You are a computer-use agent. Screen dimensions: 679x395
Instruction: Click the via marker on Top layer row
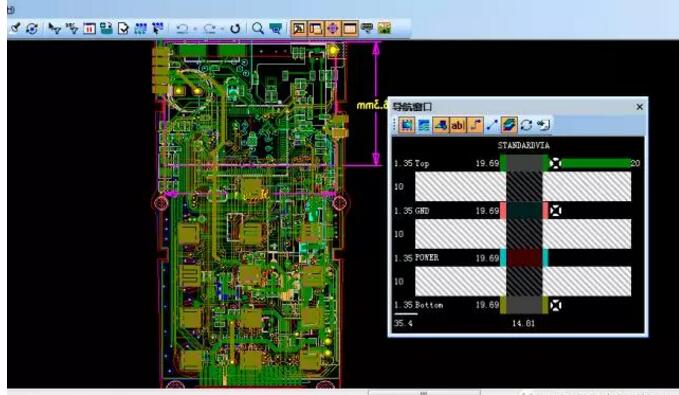point(555,163)
